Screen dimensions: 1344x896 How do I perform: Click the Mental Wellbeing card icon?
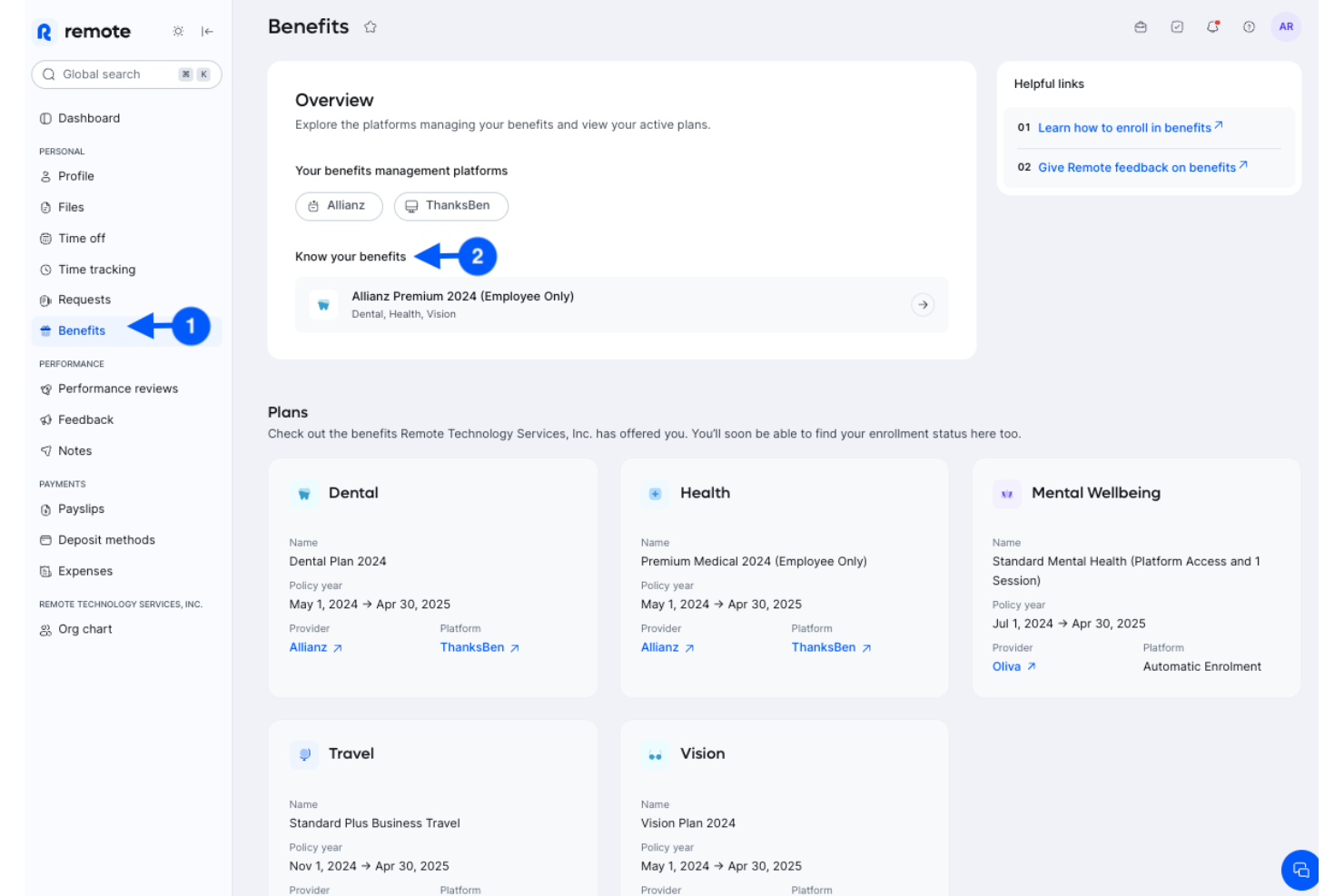point(1007,494)
